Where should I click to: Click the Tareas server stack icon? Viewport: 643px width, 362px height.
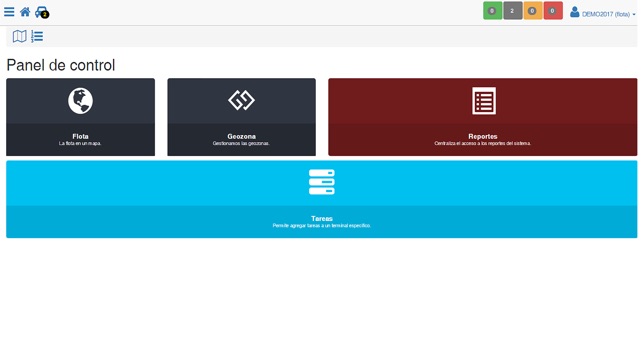click(322, 182)
